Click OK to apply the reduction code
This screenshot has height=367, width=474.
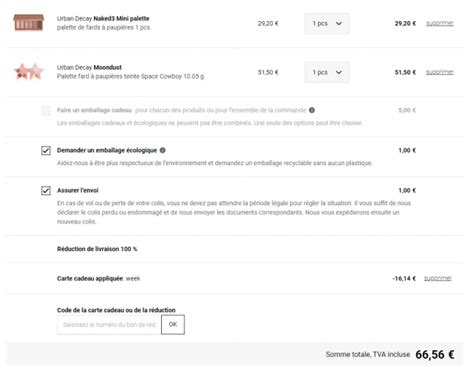[x=173, y=324]
